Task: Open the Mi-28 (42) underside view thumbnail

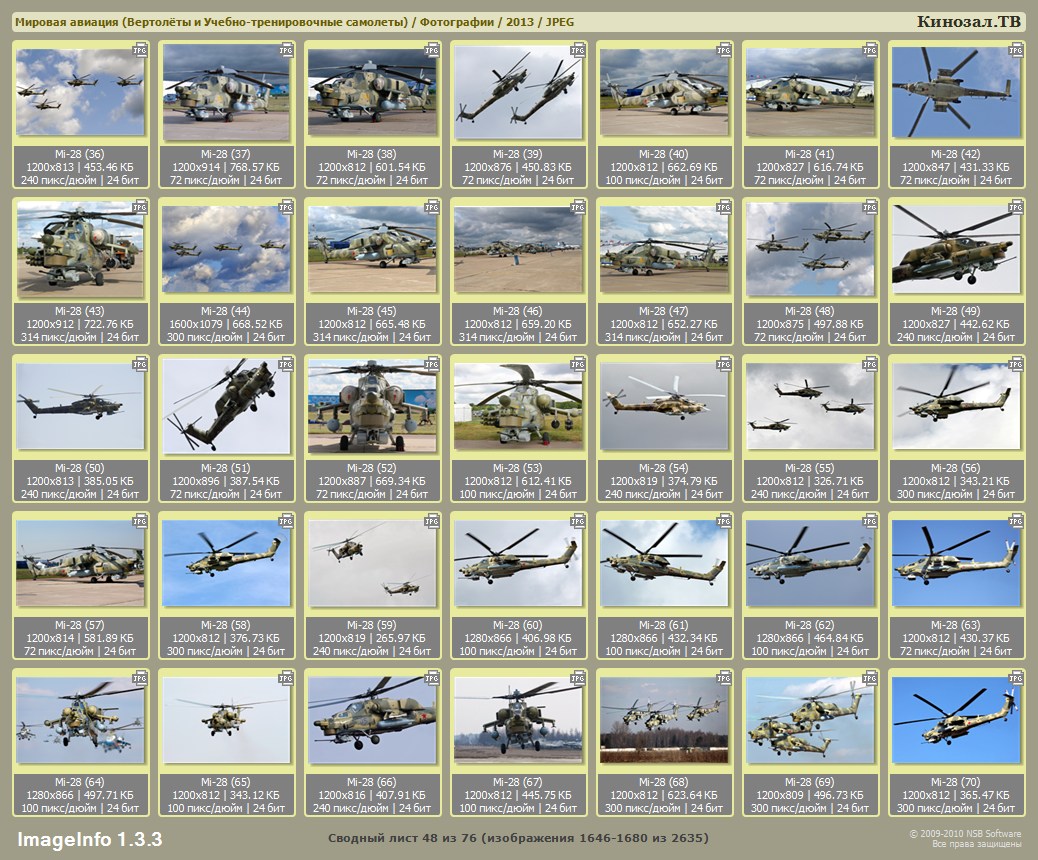Action: tap(956, 92)
